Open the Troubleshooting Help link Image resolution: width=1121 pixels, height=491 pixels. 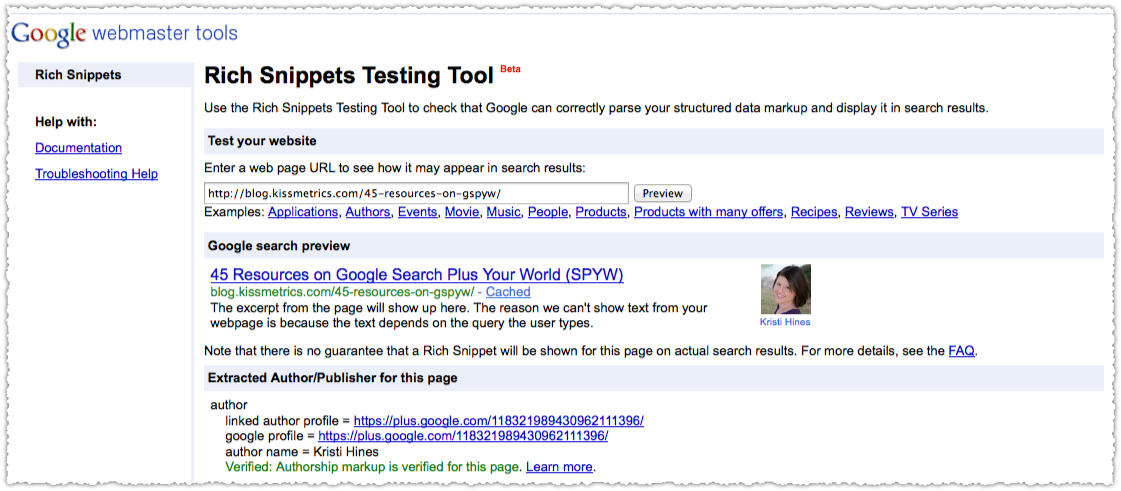pos(97,174)
